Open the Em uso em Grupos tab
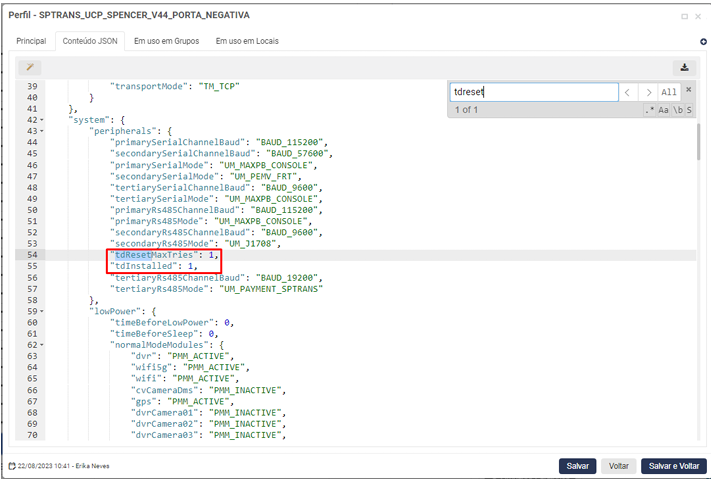Image resolution: width=717 pixels, height=483 pixels. coord(167,41)
